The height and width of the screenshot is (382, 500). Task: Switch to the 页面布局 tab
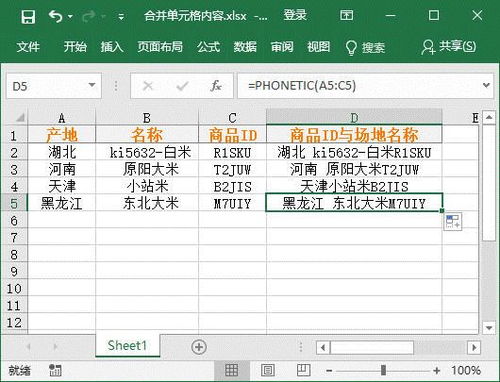(x=160, y=47)
